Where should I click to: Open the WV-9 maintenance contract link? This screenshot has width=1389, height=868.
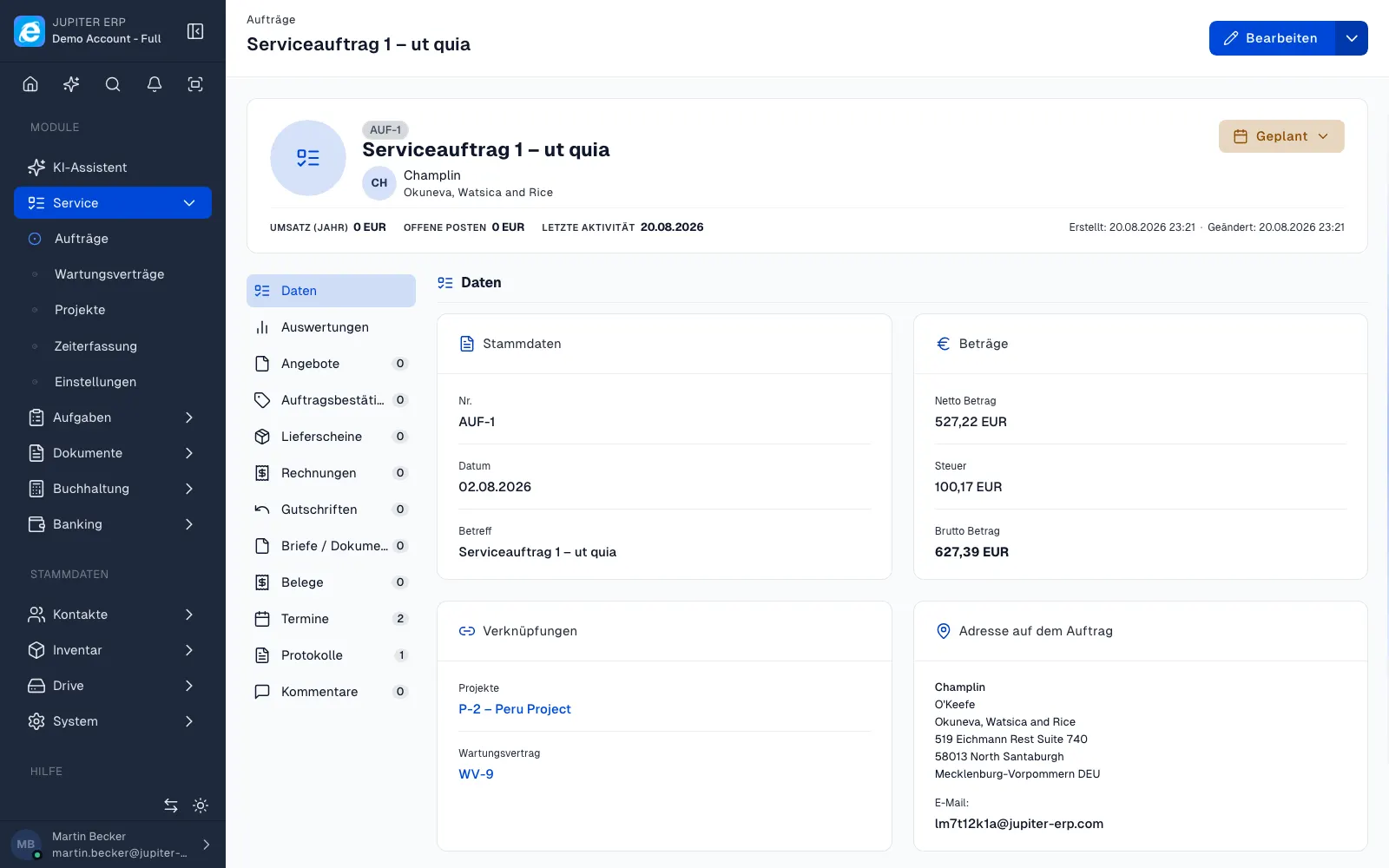[x=476, y=774]
